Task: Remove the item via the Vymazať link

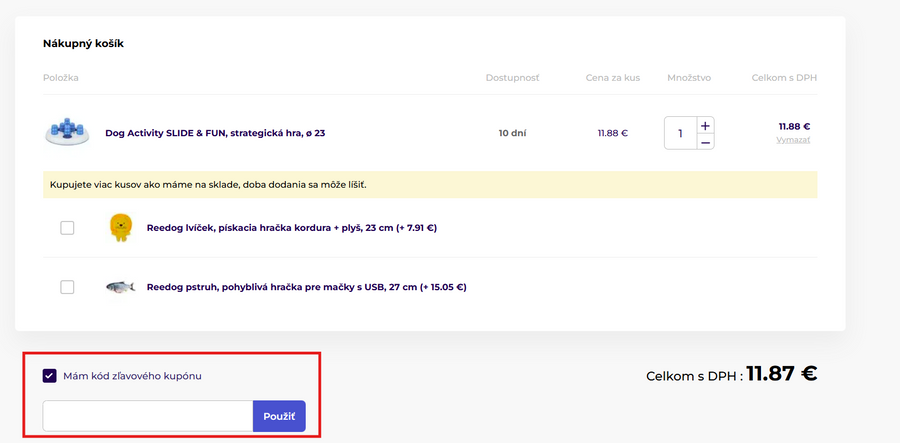Action: 792,140
